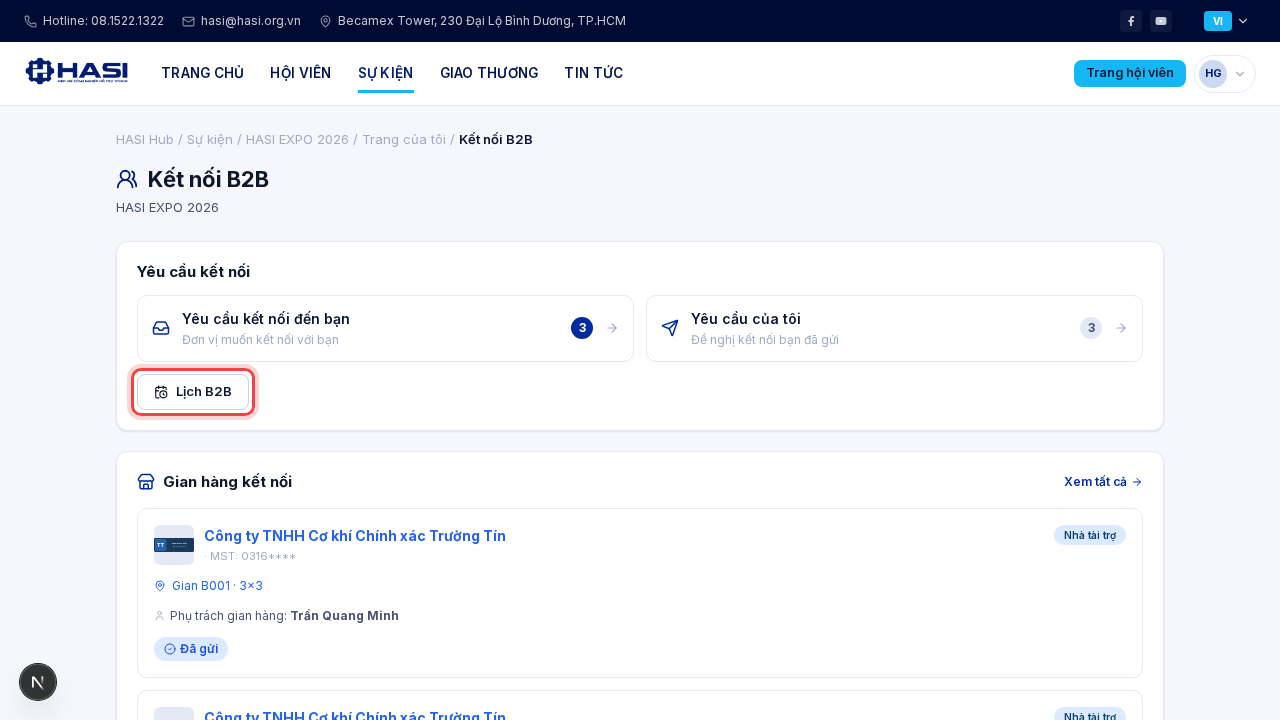Click the Gian B001 · 3×3 booth text
1280x720 pixels.
[x=217, y=586]
